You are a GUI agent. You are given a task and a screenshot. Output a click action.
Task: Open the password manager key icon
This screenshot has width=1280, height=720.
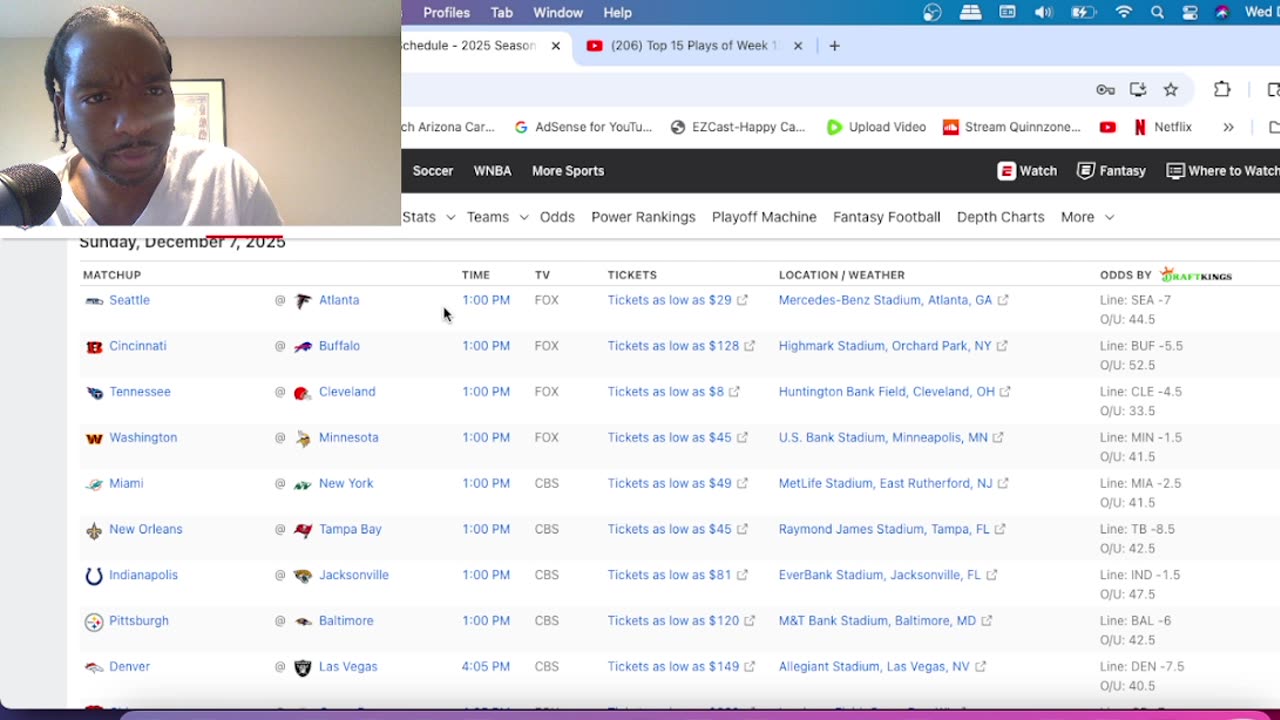(1105, 90)
